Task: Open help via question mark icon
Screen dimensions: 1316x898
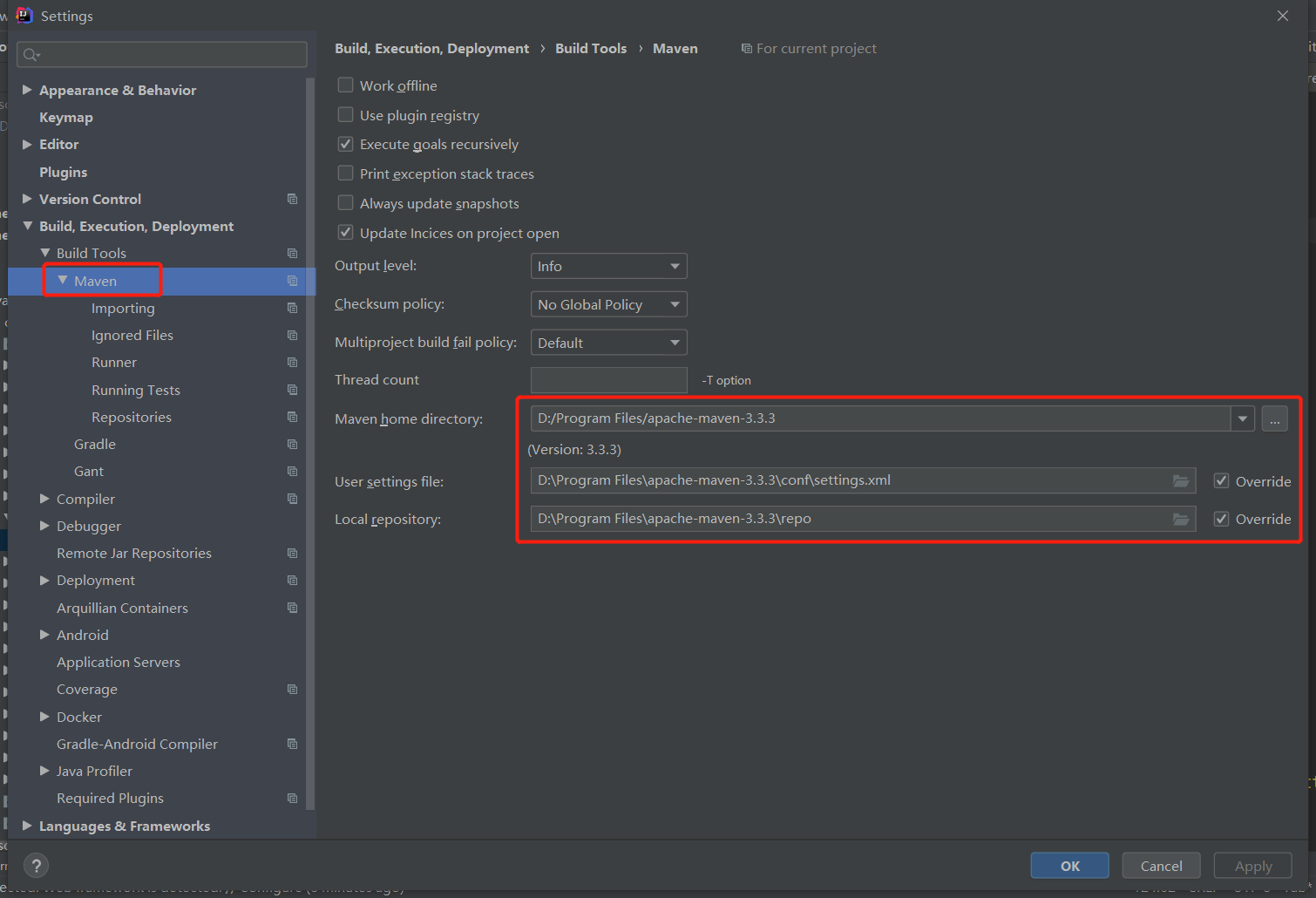Action: [36, 866]
